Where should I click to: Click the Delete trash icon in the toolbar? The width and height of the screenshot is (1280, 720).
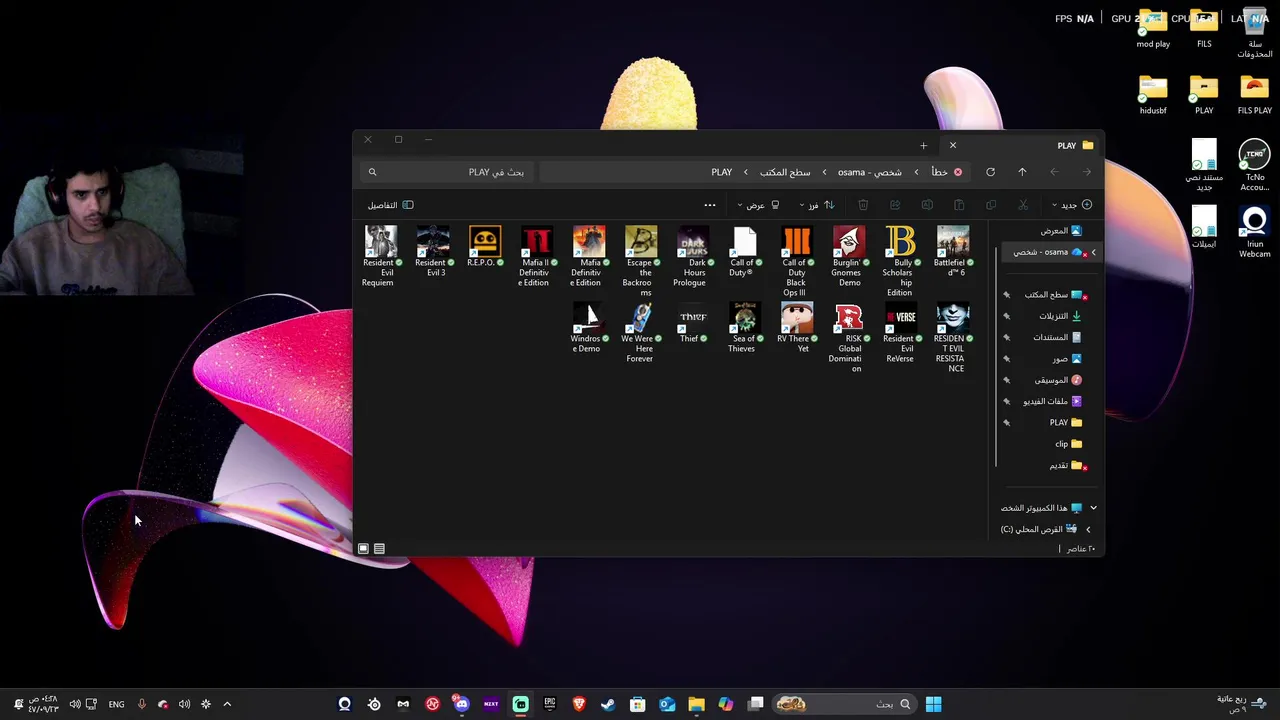(x=863, y=205)
